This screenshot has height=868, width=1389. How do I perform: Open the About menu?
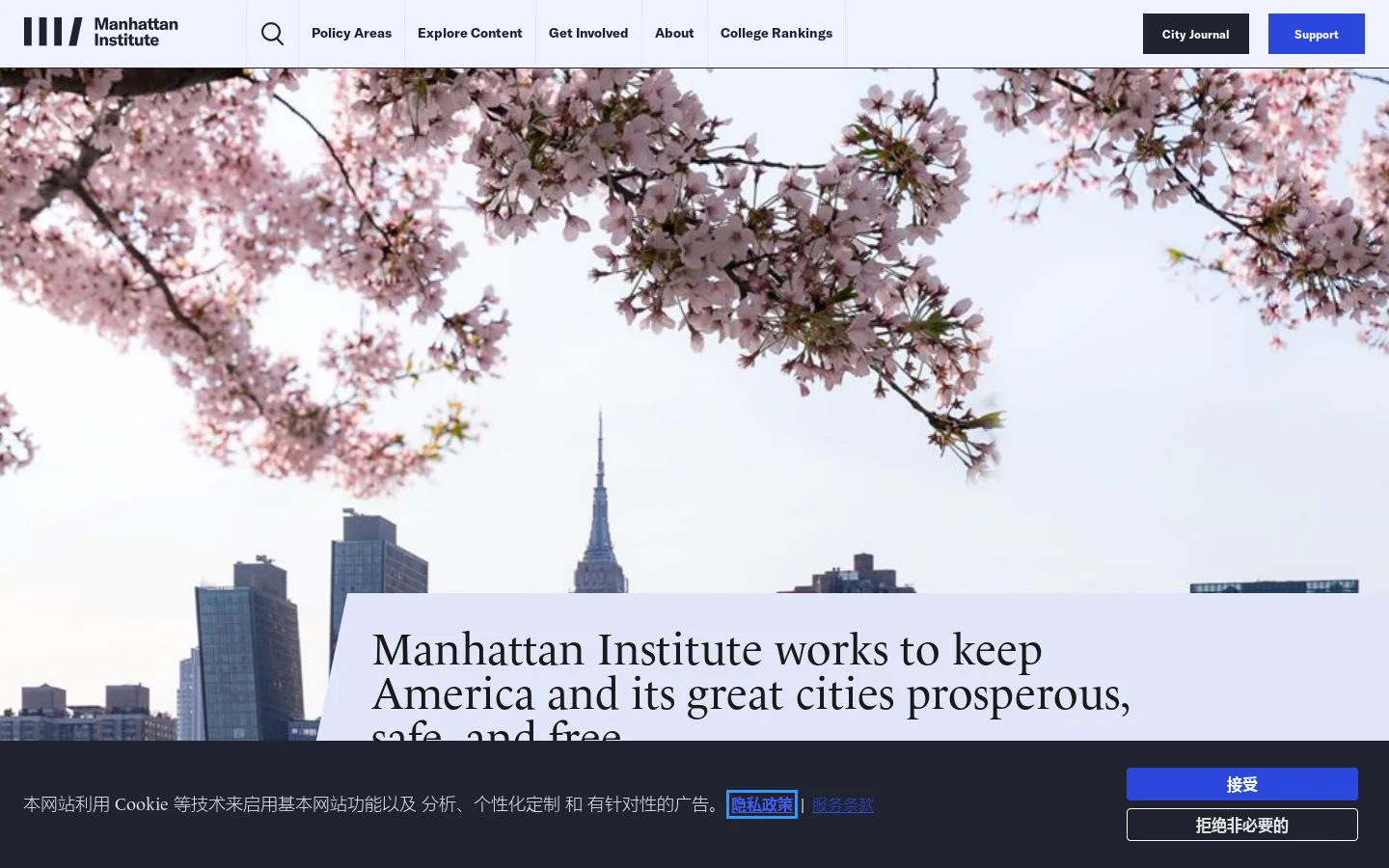coord(674,33)
